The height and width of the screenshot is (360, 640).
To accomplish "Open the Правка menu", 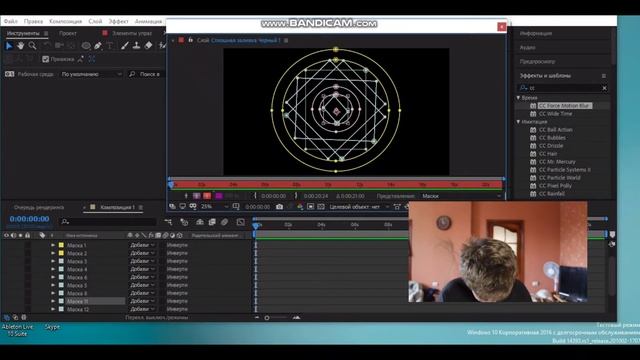I will (33, 21).
